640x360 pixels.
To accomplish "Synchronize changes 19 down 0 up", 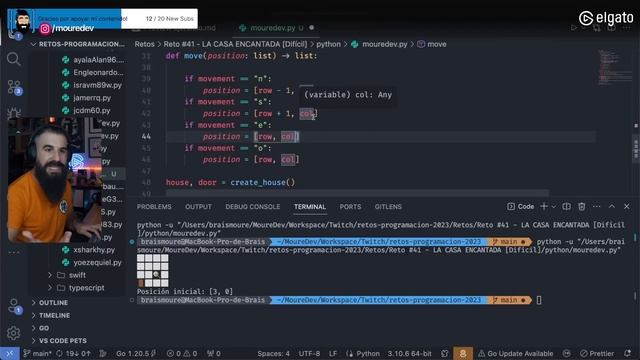I will [x=73, y=353].
